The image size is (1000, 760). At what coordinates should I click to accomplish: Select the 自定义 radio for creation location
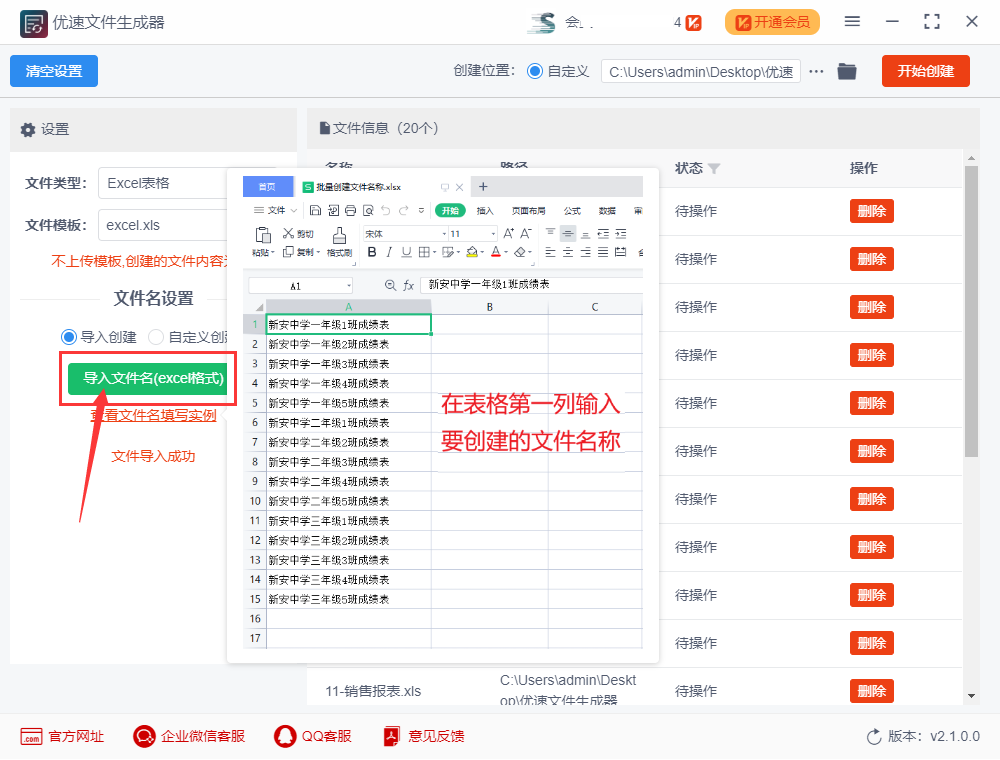[x=537, y=71]
